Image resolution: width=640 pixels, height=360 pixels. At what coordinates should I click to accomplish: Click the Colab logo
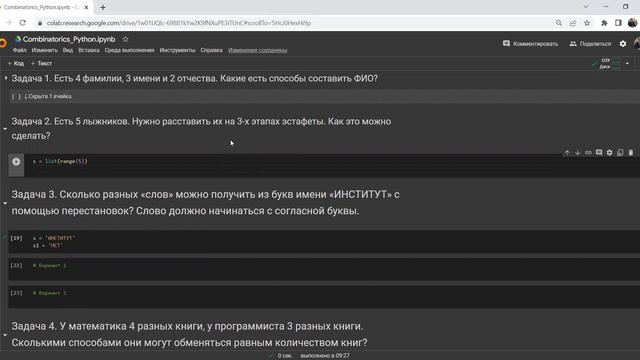pyautogui.click(x=3, y=43)
